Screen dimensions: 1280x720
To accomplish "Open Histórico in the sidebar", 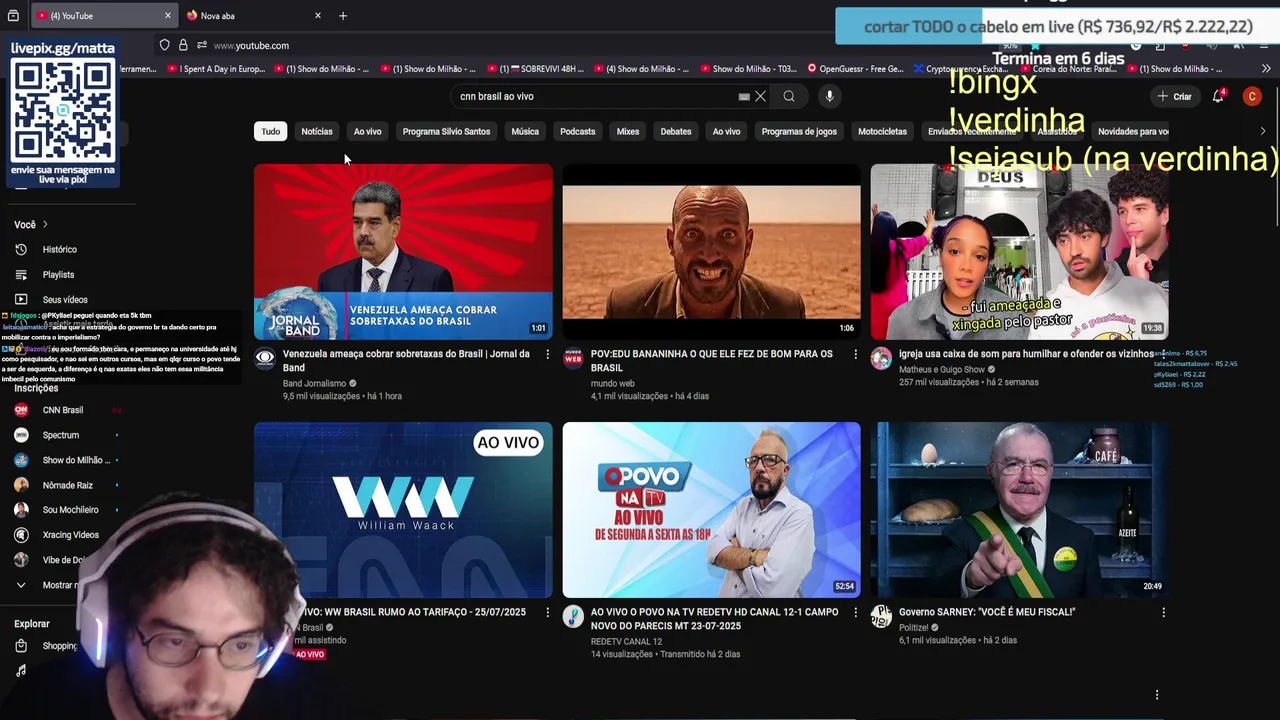I will coord(60,249).
